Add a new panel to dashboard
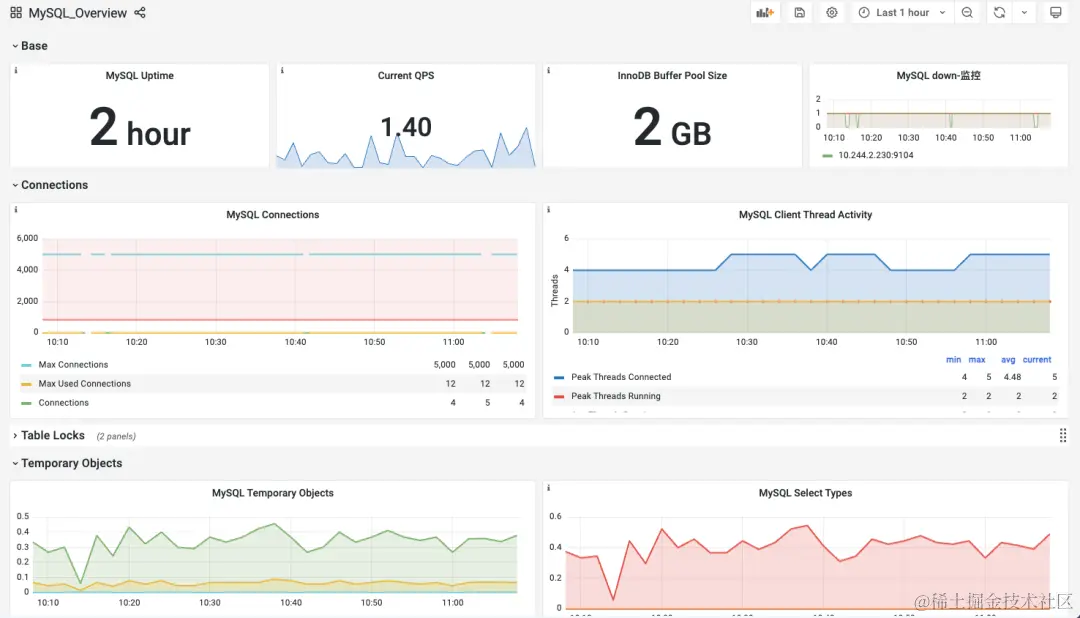Screen dimensions: 1080x618 click(x=765, y=12)
